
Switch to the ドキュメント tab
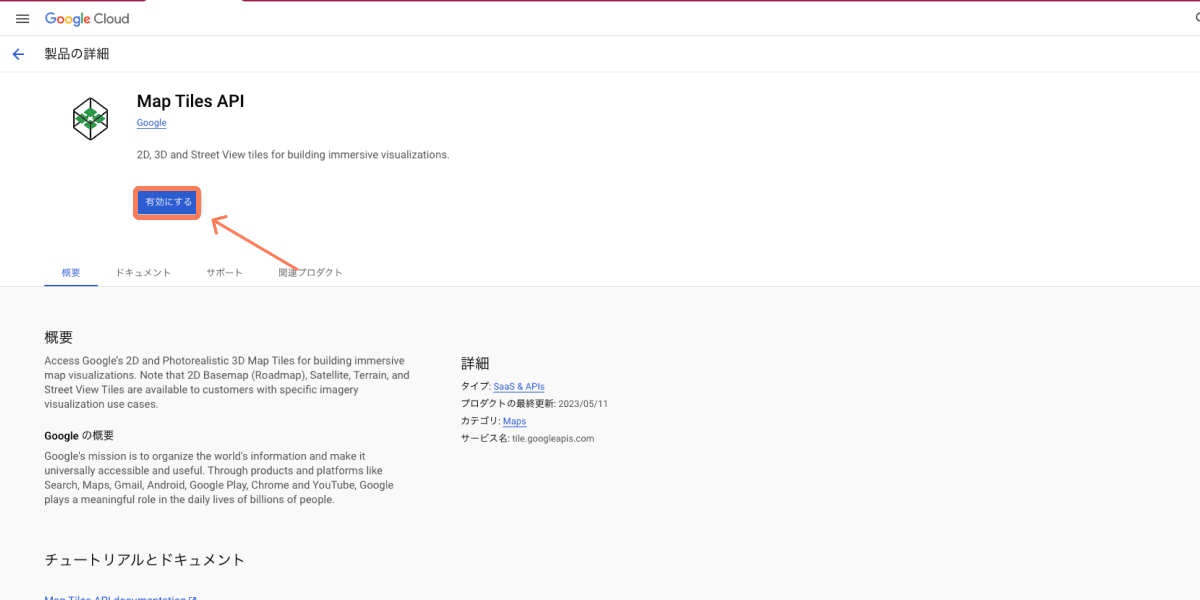click(x=143, y=272)
